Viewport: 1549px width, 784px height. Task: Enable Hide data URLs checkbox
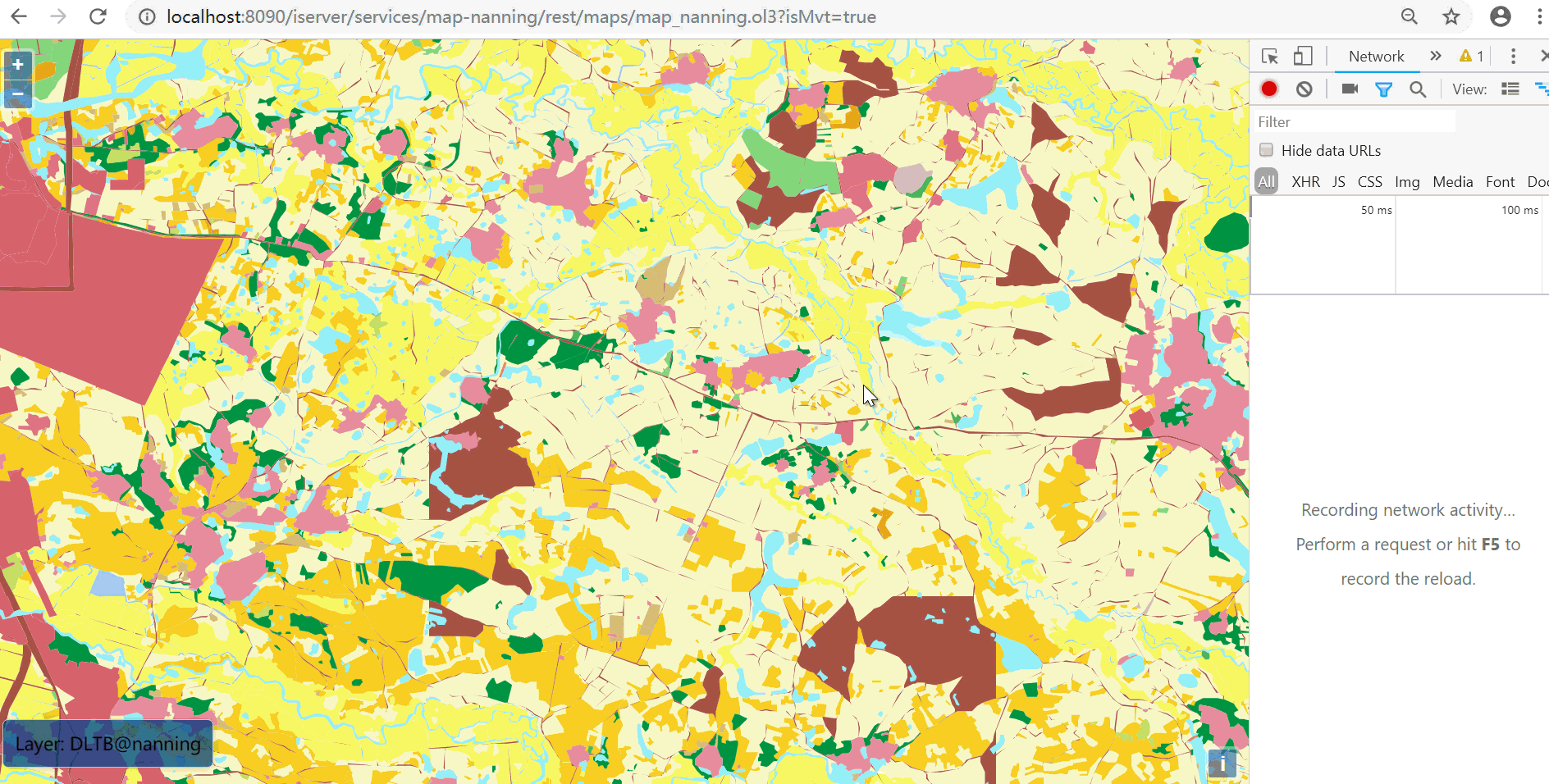pos(1267,150)
